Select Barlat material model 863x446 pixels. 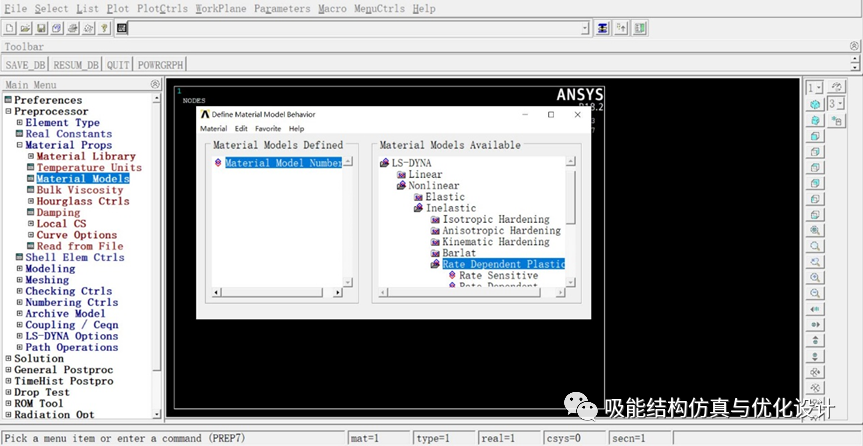point(459,253)
